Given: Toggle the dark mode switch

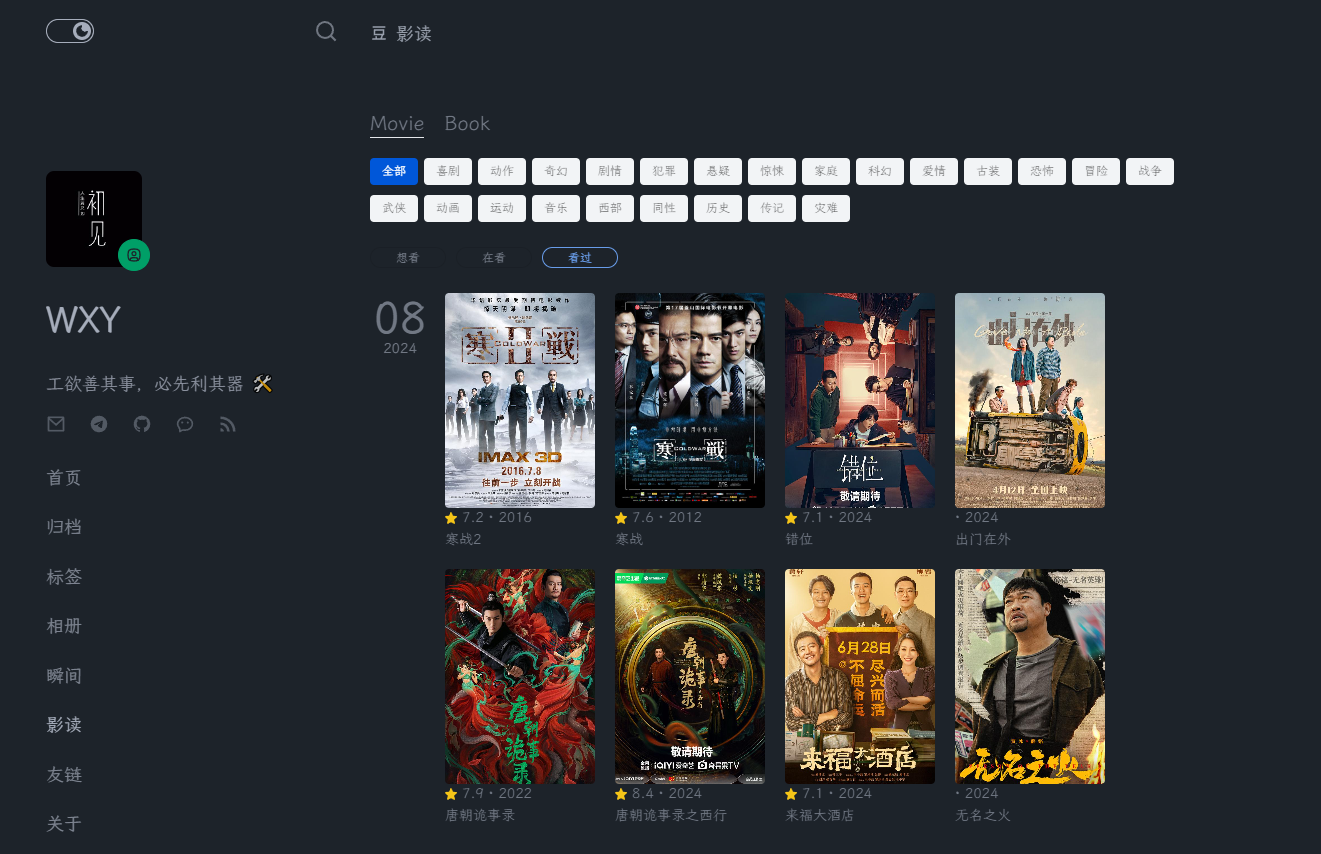Looking at the screenshot, I should 70,32.
